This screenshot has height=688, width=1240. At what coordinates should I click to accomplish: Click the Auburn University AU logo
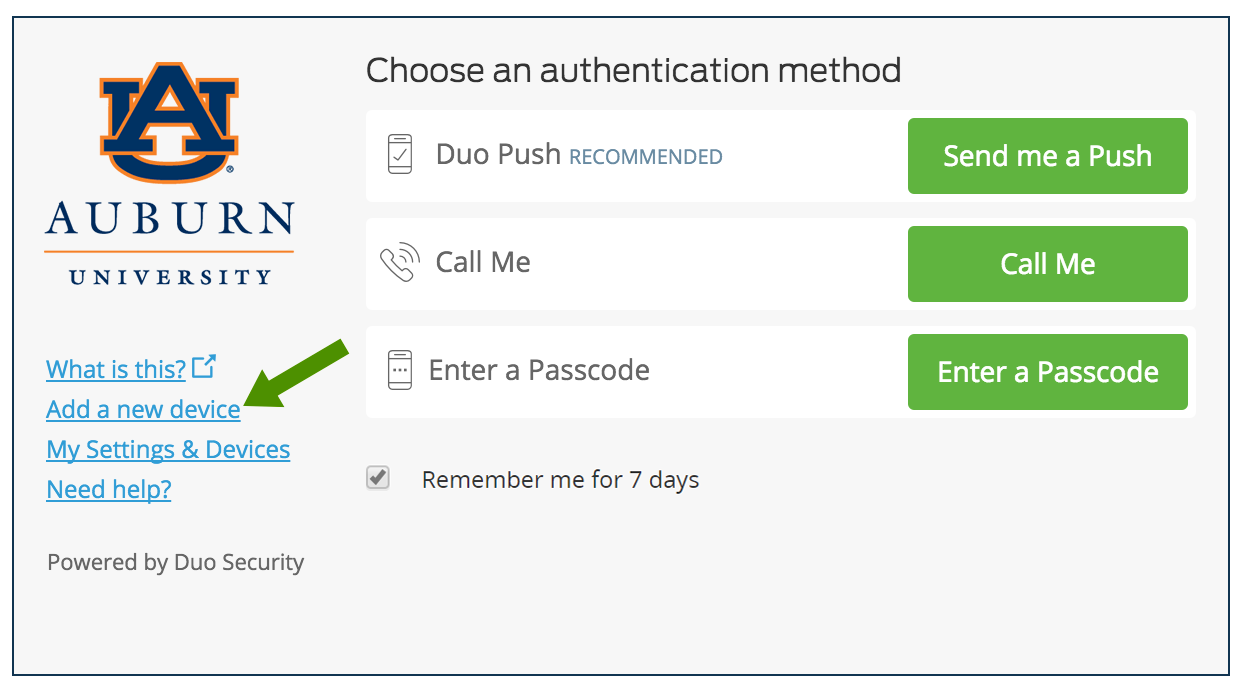click(x=169, y=122)
